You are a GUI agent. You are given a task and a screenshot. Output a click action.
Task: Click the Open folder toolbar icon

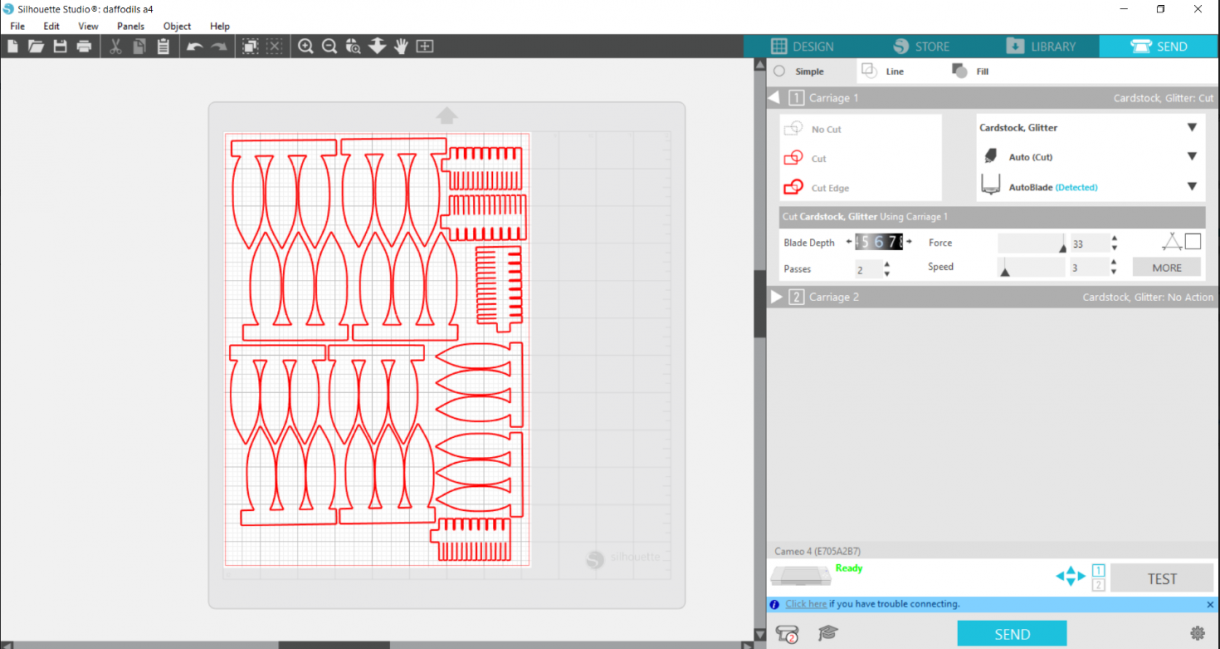pos(36,46)
